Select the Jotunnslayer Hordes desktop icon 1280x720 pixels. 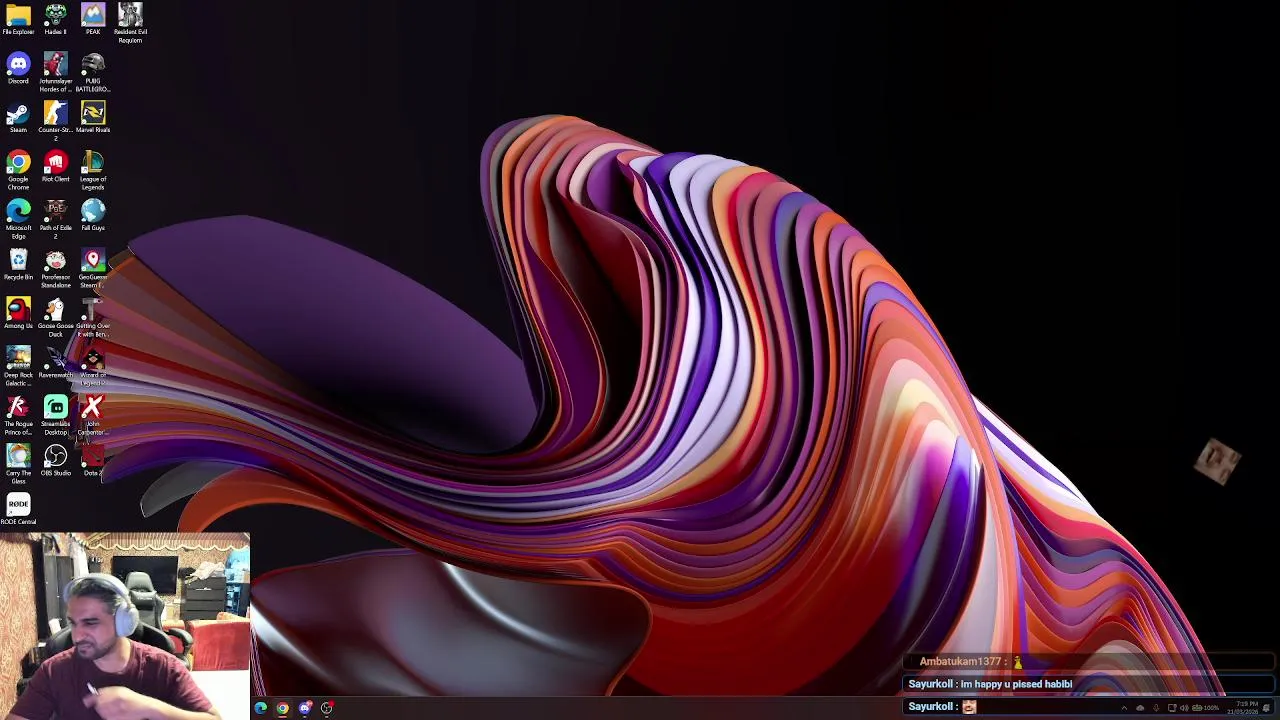click(55, 73)
